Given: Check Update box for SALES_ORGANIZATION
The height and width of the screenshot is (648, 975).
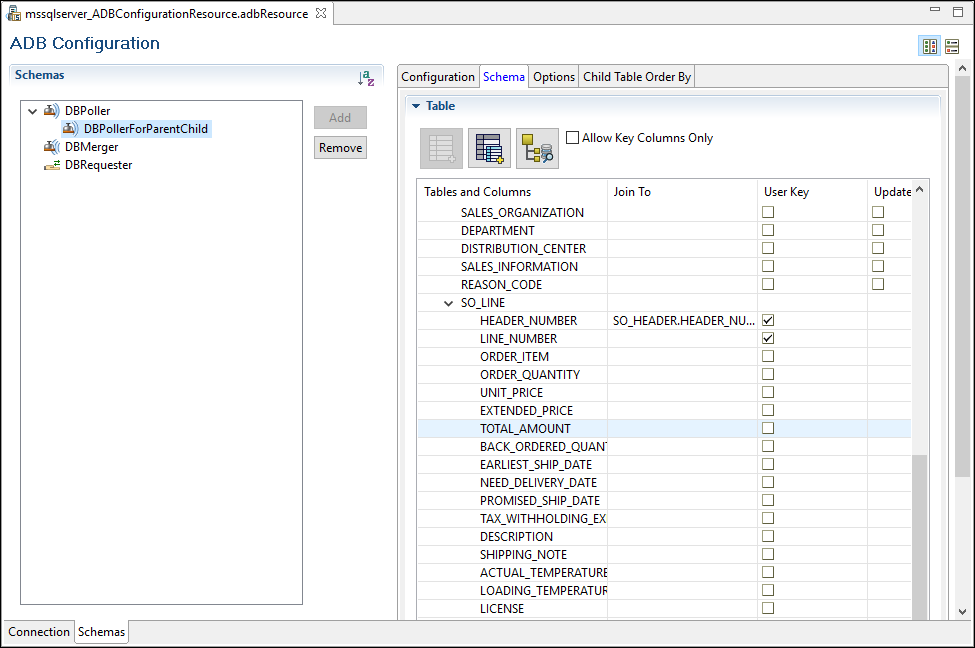Looking at the screenshot, I should (x=878, y=213).
